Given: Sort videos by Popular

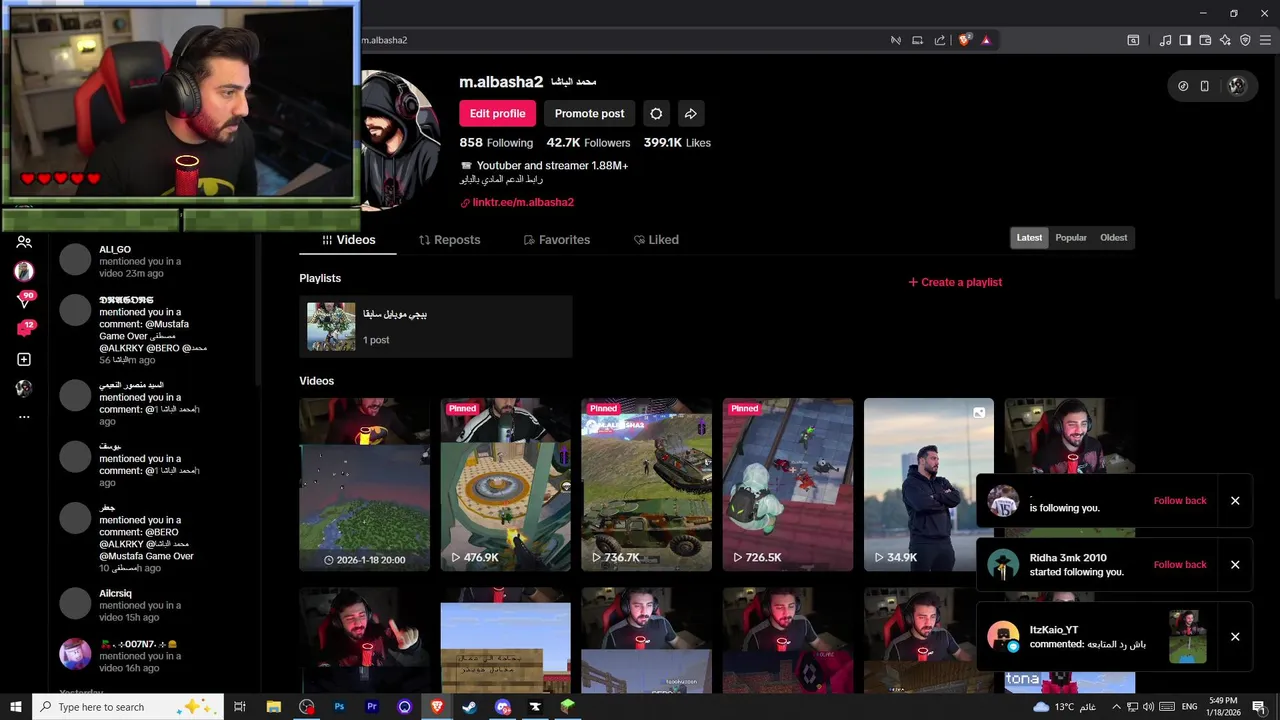Looking at the screenshot, I should point(1071,238).
